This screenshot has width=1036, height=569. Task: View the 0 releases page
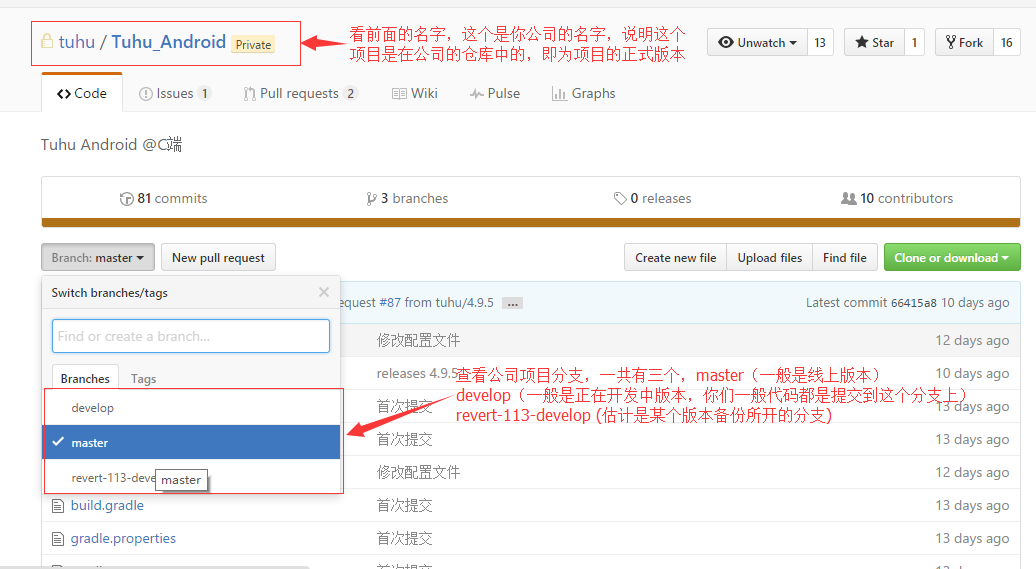click(x=652, y=198)
